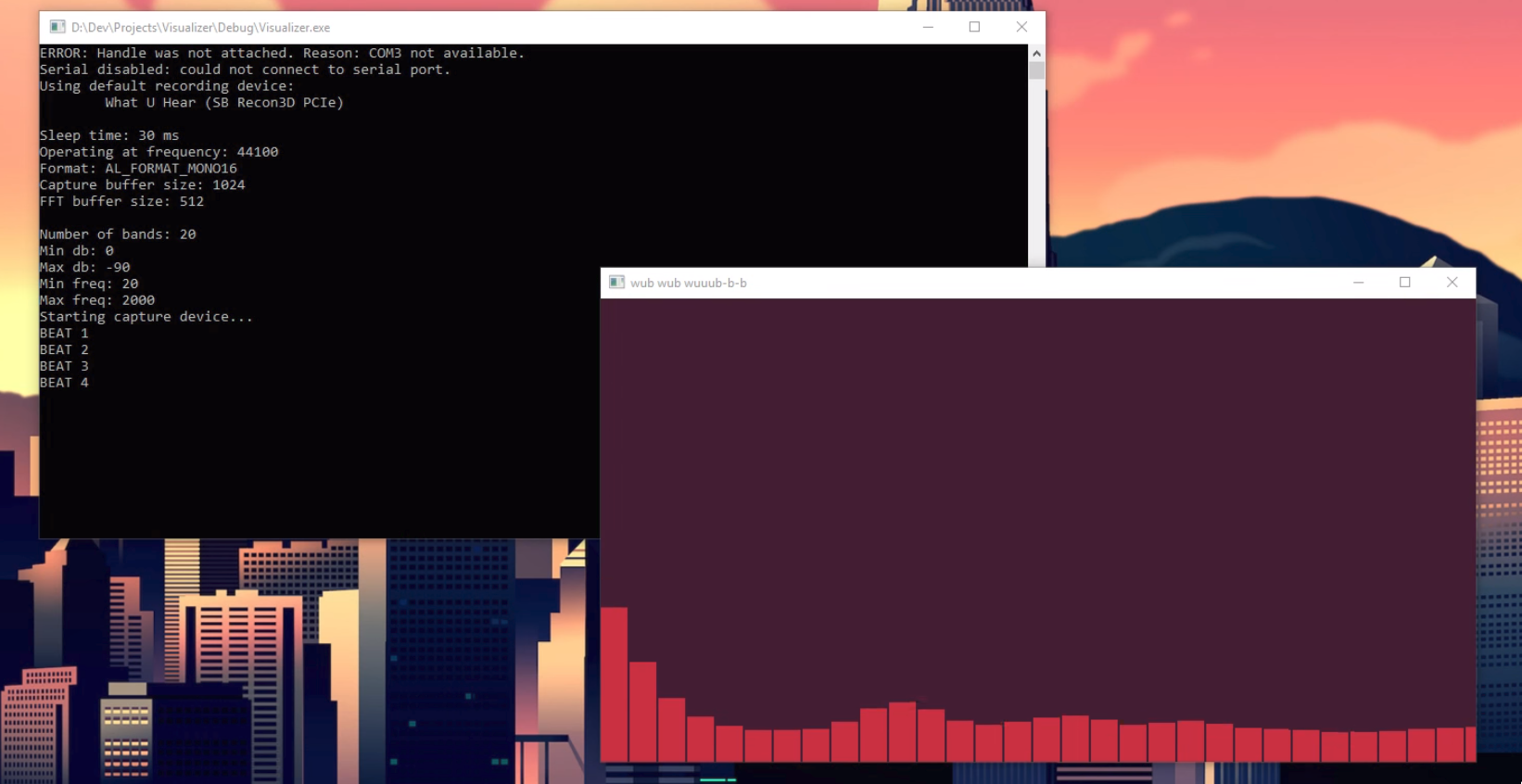This screenshot has width=1522, height=784.
Task: Click the ERROR: Handle was not attached line
Action: 282,53
